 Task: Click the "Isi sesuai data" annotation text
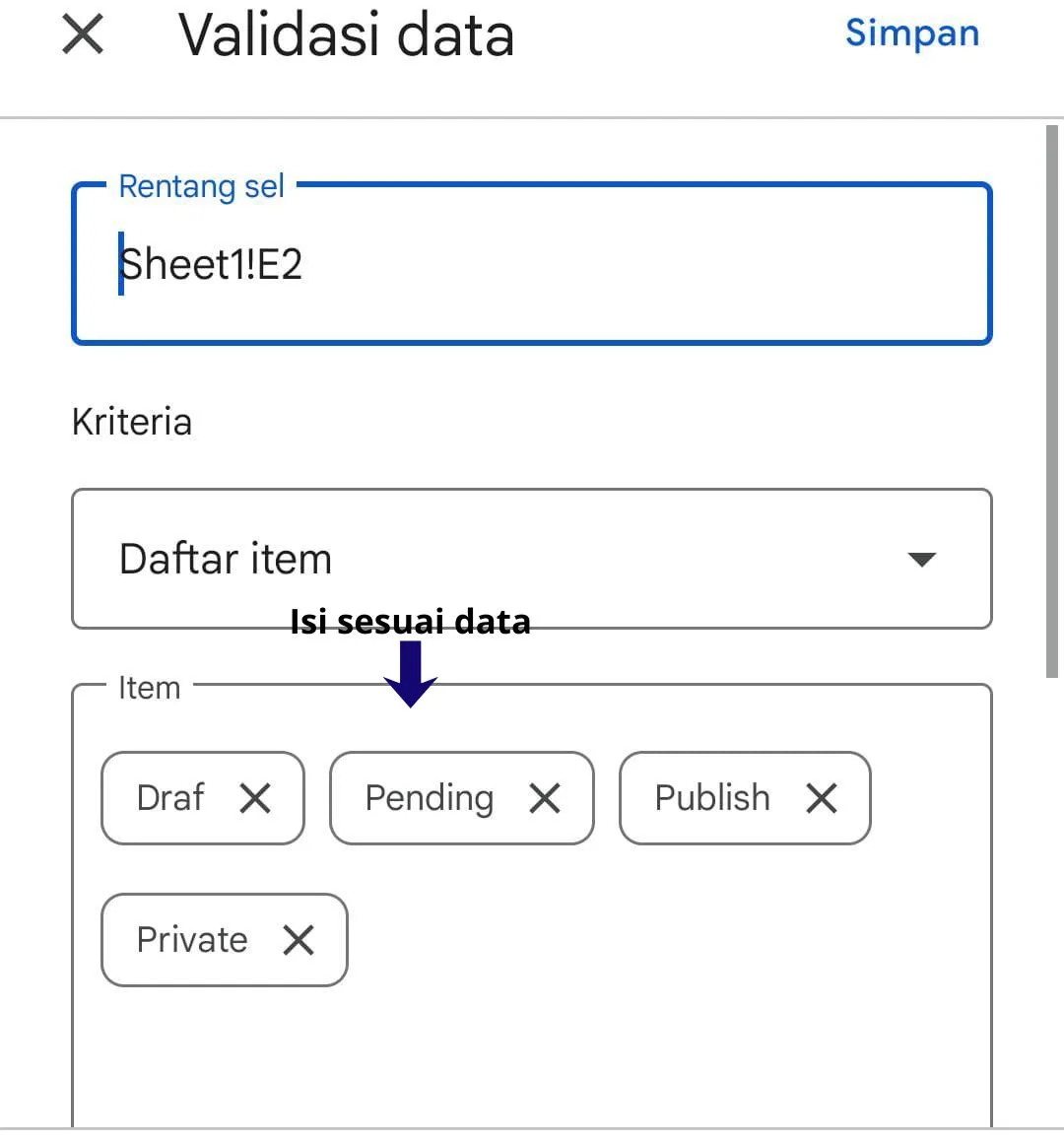pyautogui.click(x=410, y=622)
